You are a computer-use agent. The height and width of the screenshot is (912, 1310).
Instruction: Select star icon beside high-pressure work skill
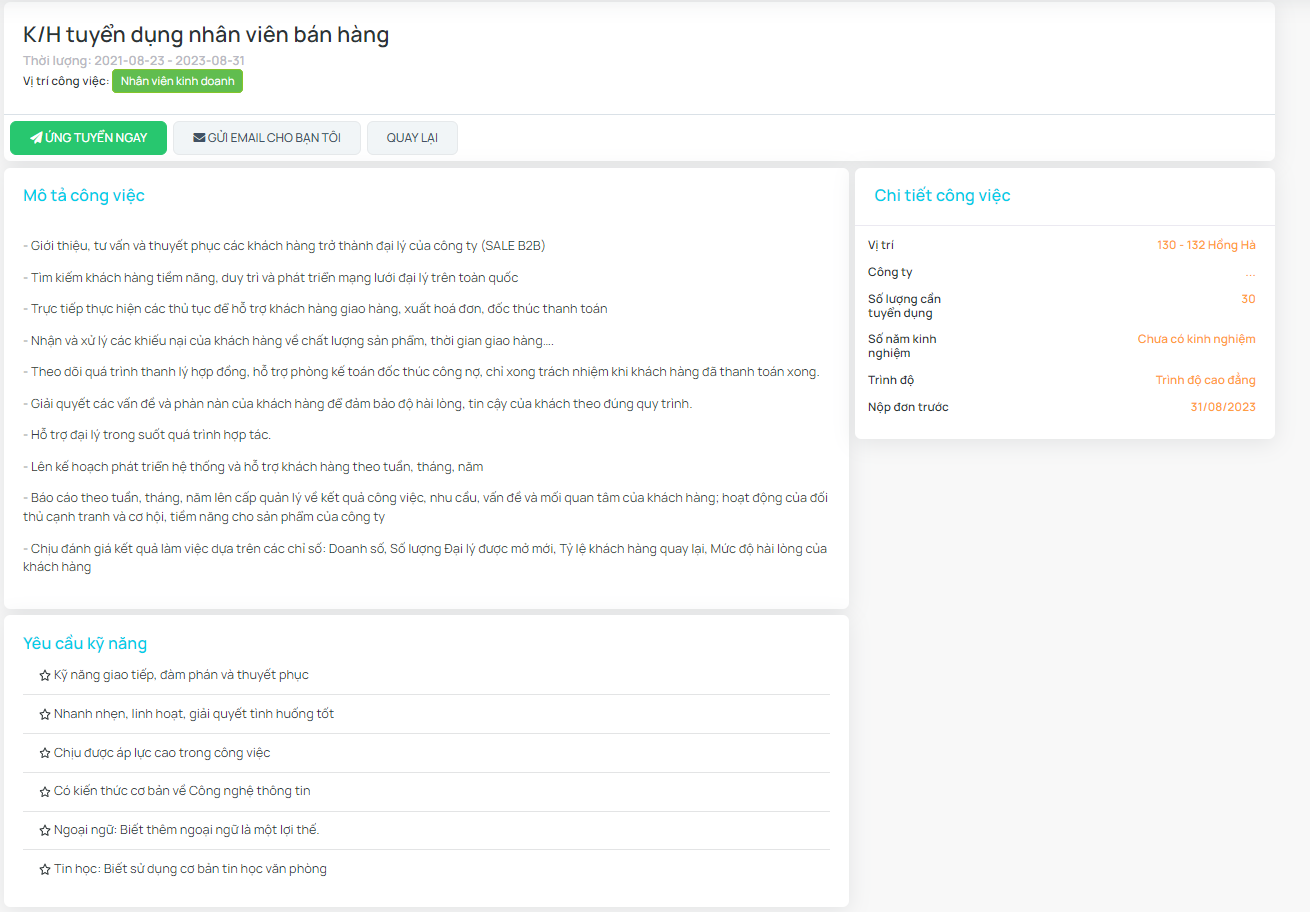pos(45,753)
